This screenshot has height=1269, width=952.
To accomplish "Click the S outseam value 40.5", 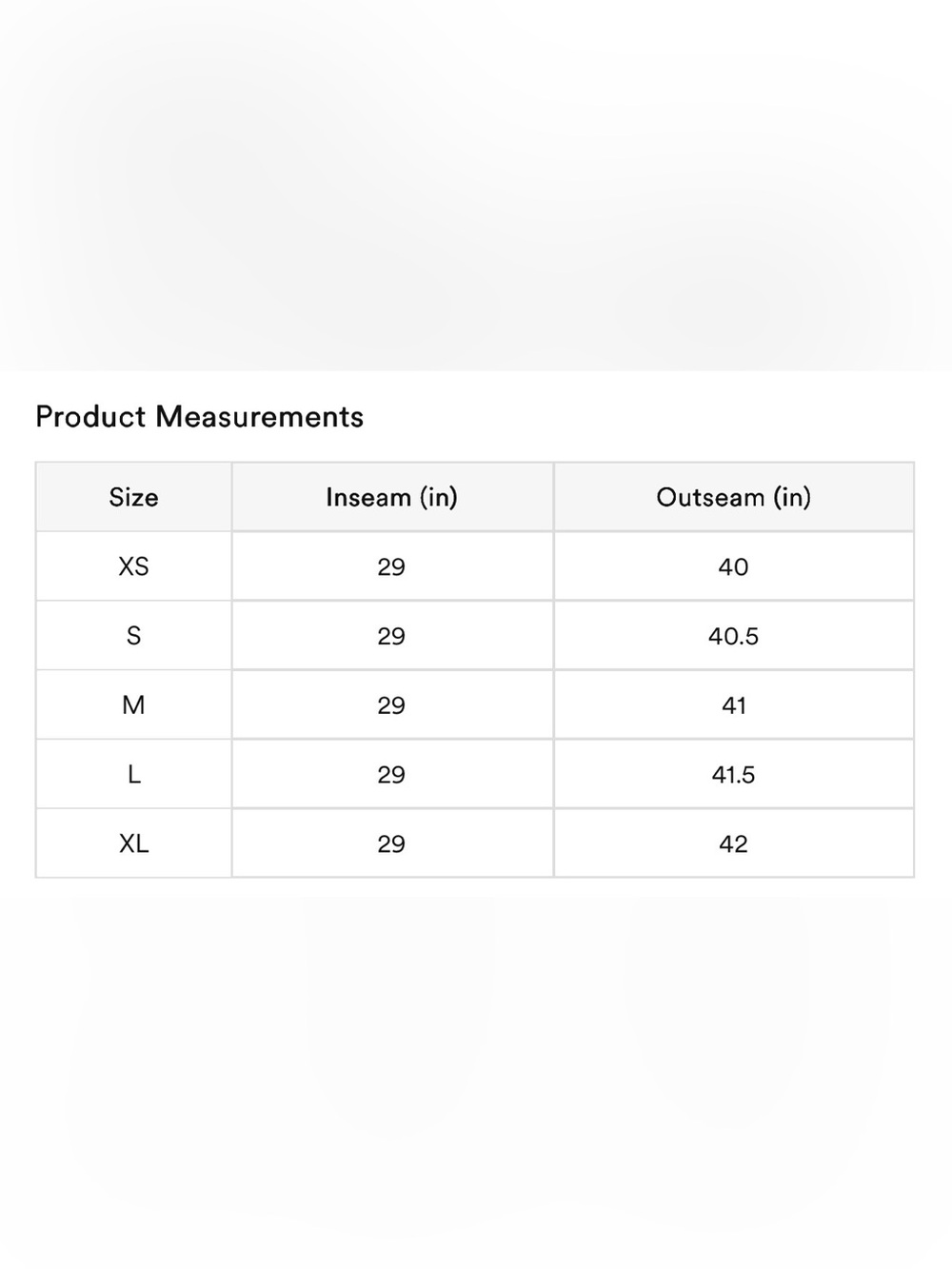I will pyautogui.click(x=734, y=636).
